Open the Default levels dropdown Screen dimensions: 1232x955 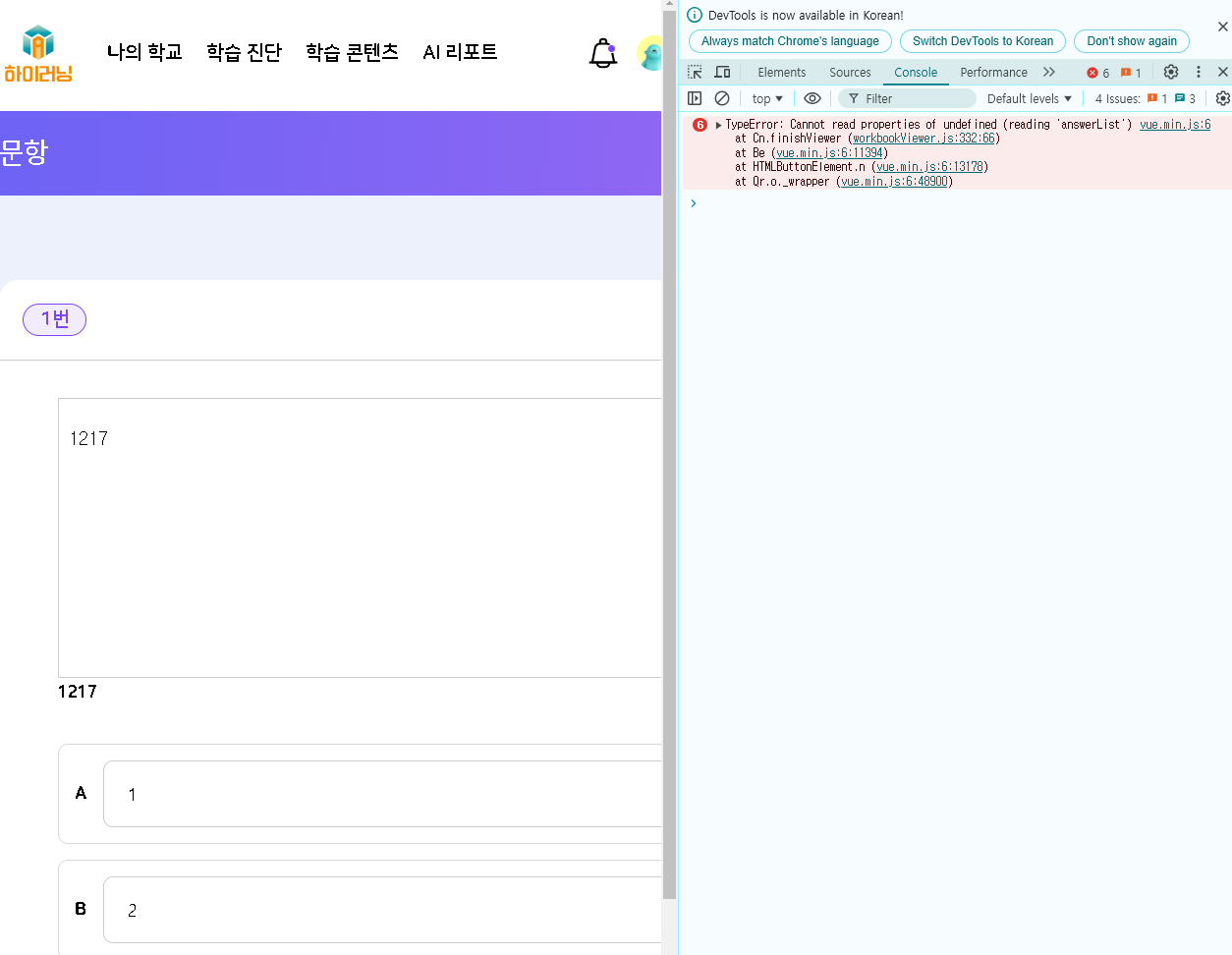pos(1029,98)
